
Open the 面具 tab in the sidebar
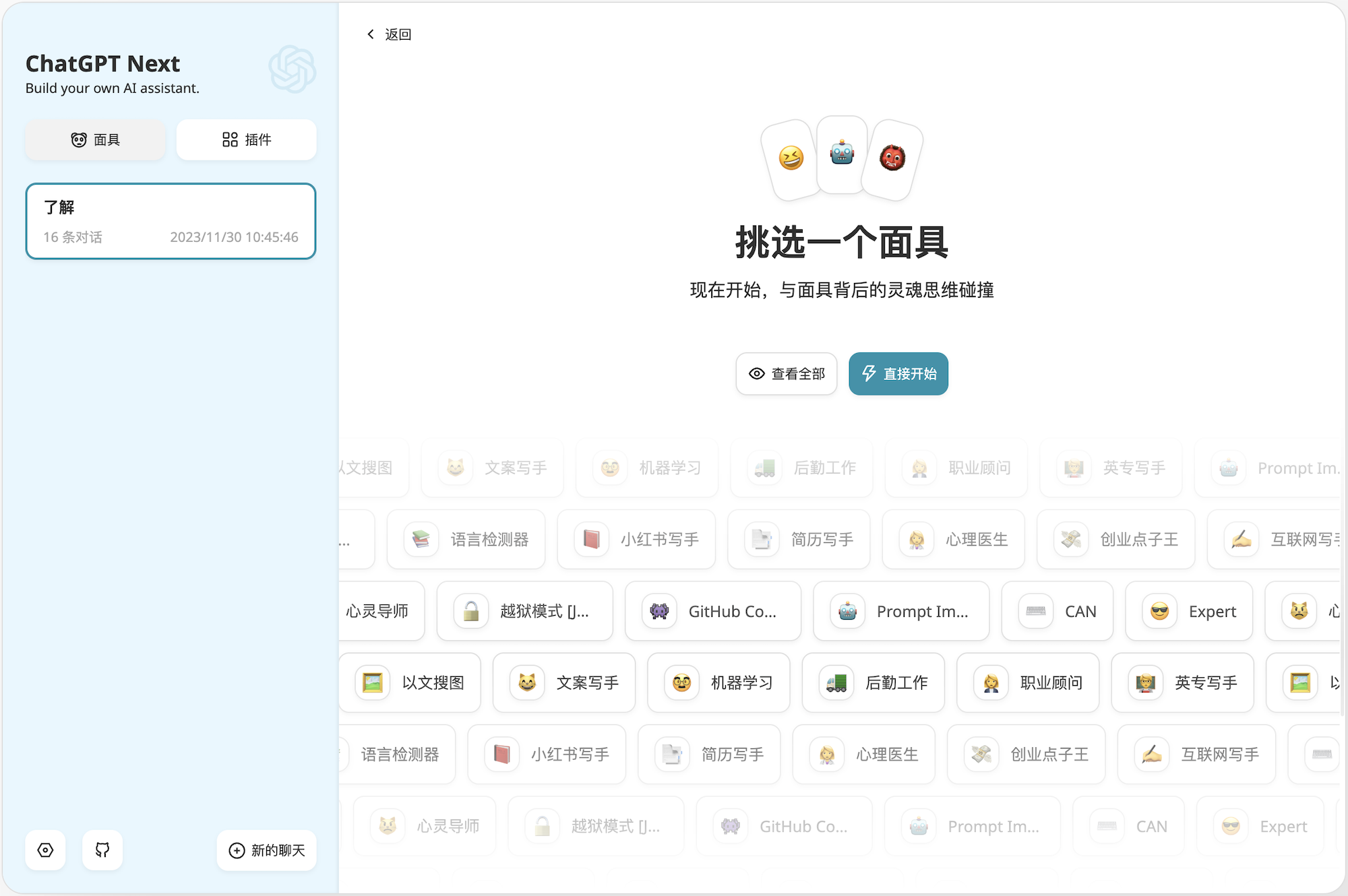click(96, 139)
